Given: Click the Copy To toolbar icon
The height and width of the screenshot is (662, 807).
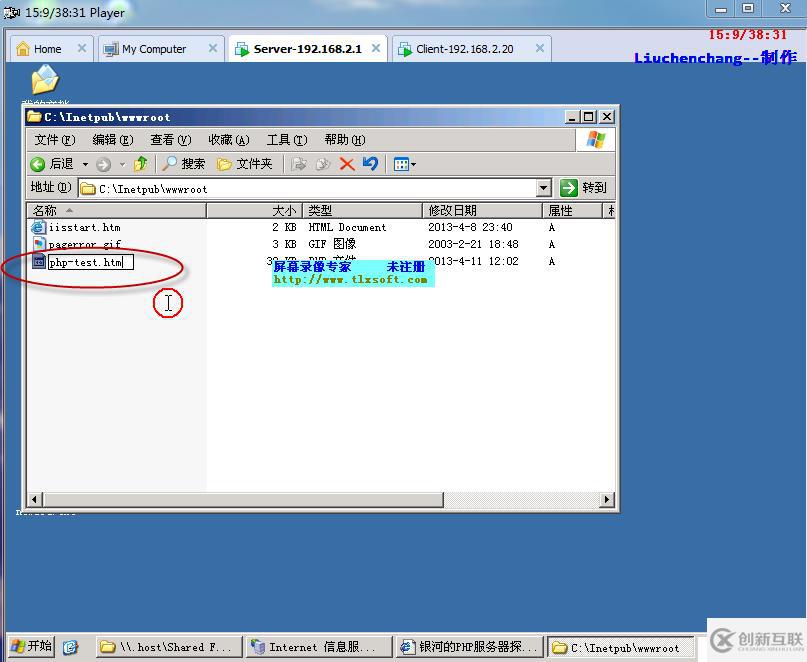Looking at the screenshot, I should click(323, 165).
